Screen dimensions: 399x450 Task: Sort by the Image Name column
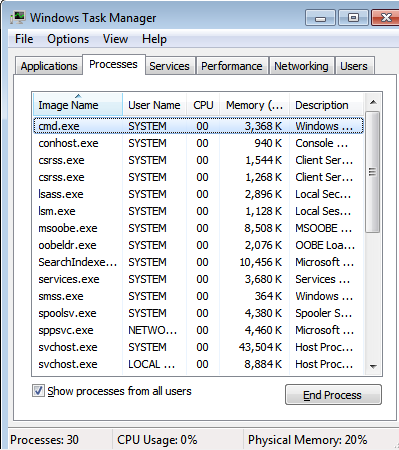[x=78, y=105]
